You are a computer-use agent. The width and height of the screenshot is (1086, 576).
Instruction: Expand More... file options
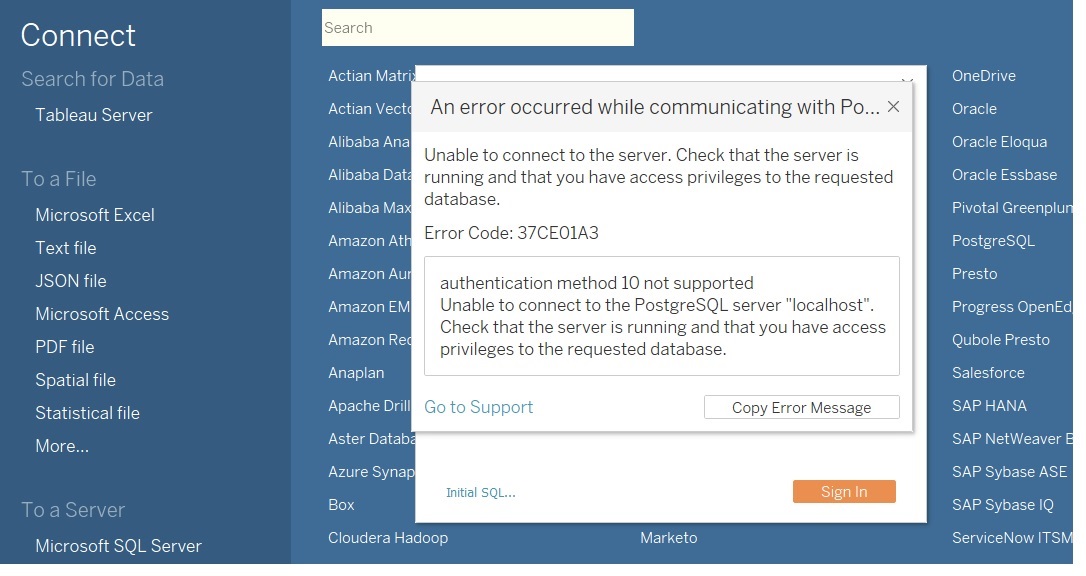[x=61, y=446]
